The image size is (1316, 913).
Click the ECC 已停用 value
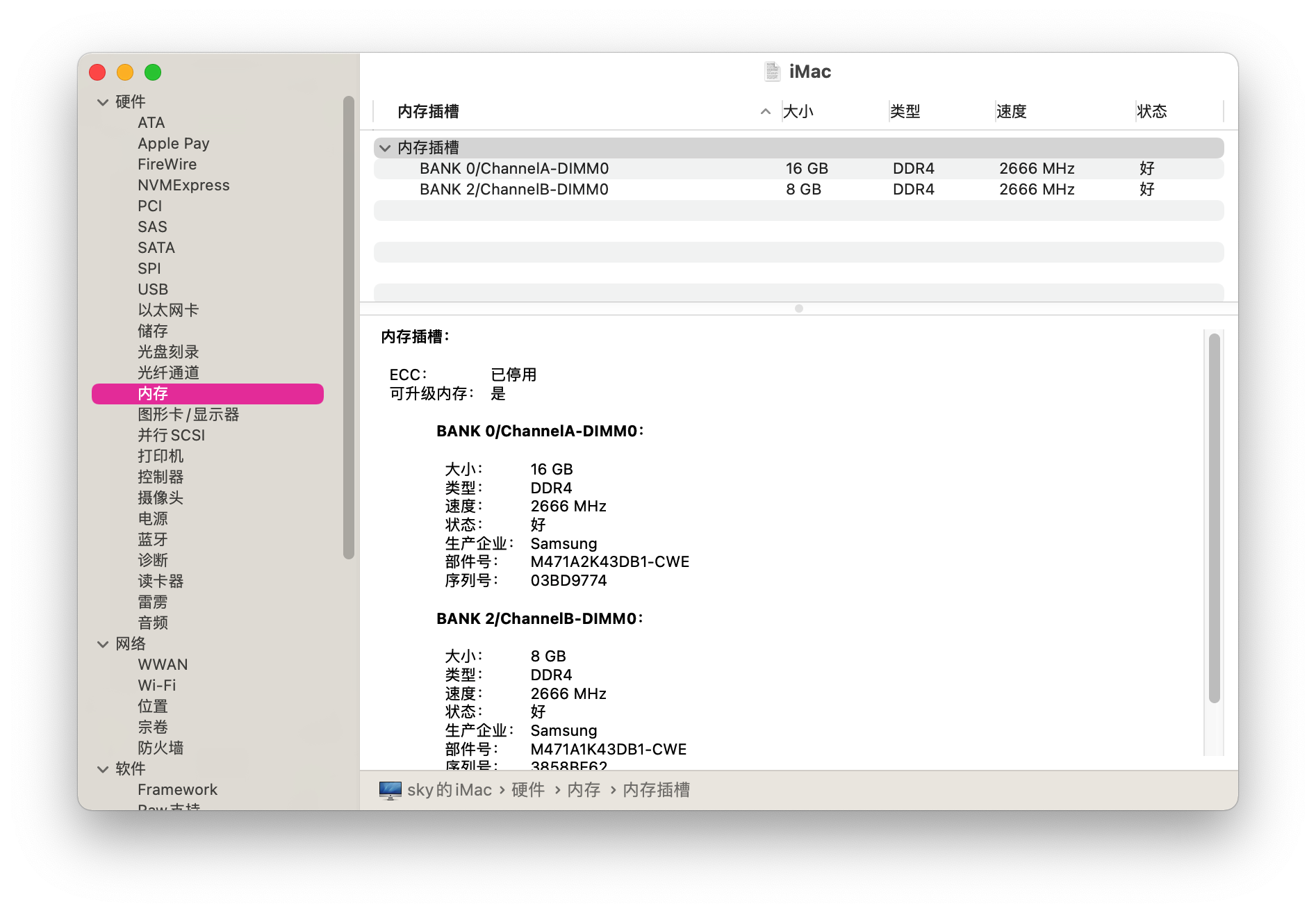click(513, 375)
